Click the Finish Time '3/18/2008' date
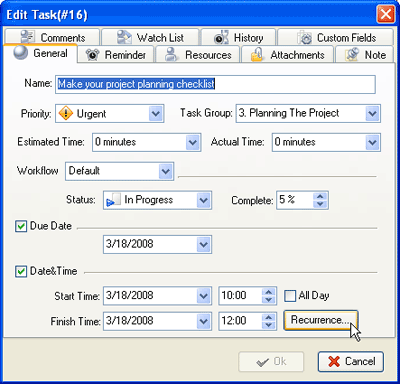The width and height of the screenshot is (400, 384). [130, 321]
